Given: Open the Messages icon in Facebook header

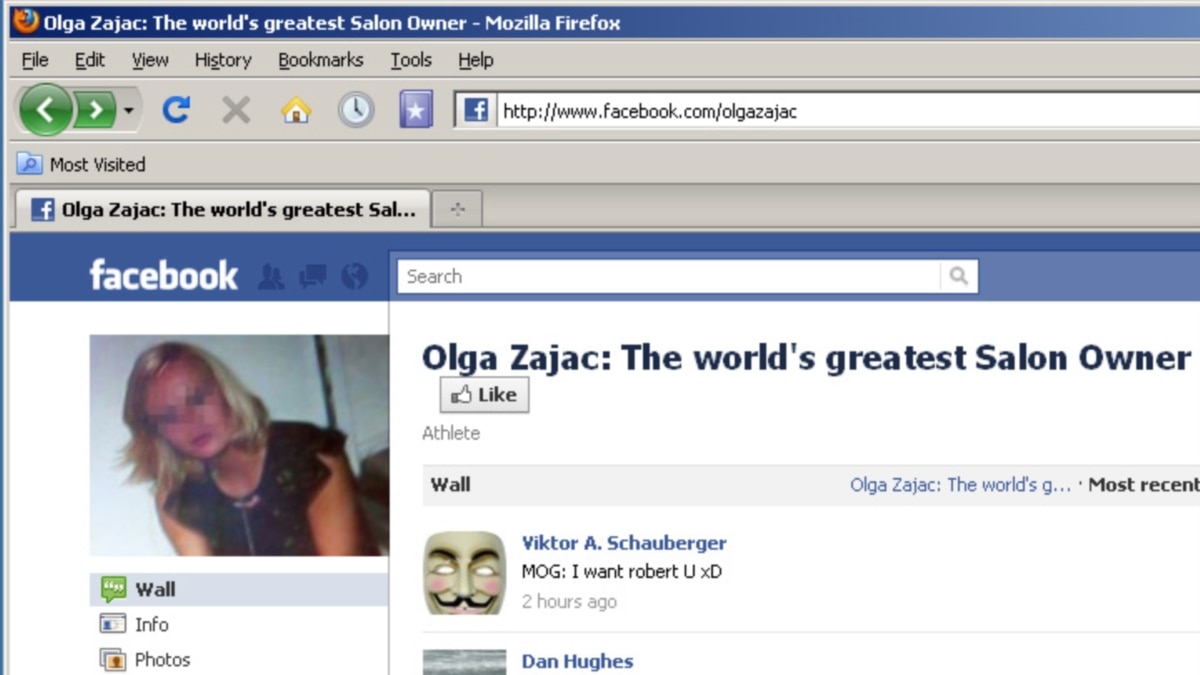Looking at the screenshot, I should coord(313,277).
